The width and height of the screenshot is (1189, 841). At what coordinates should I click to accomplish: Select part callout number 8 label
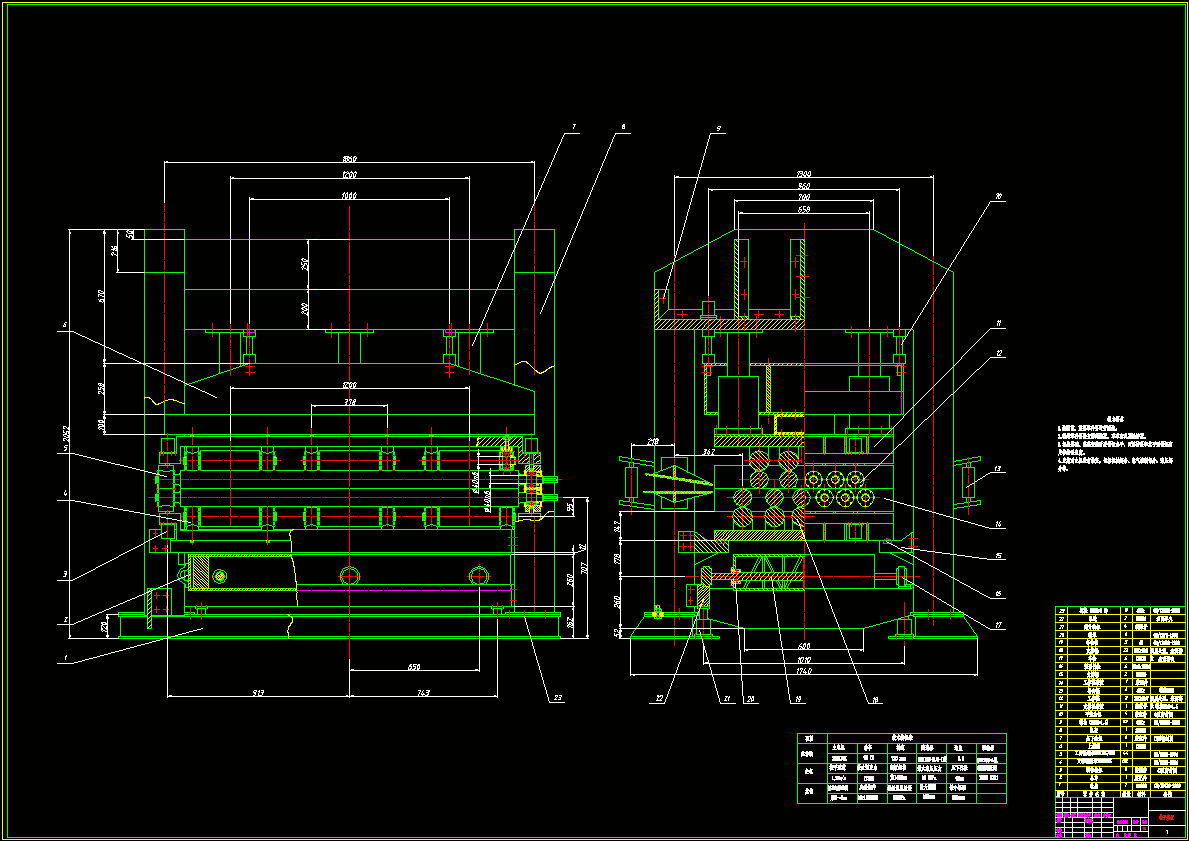pos(623,127)
